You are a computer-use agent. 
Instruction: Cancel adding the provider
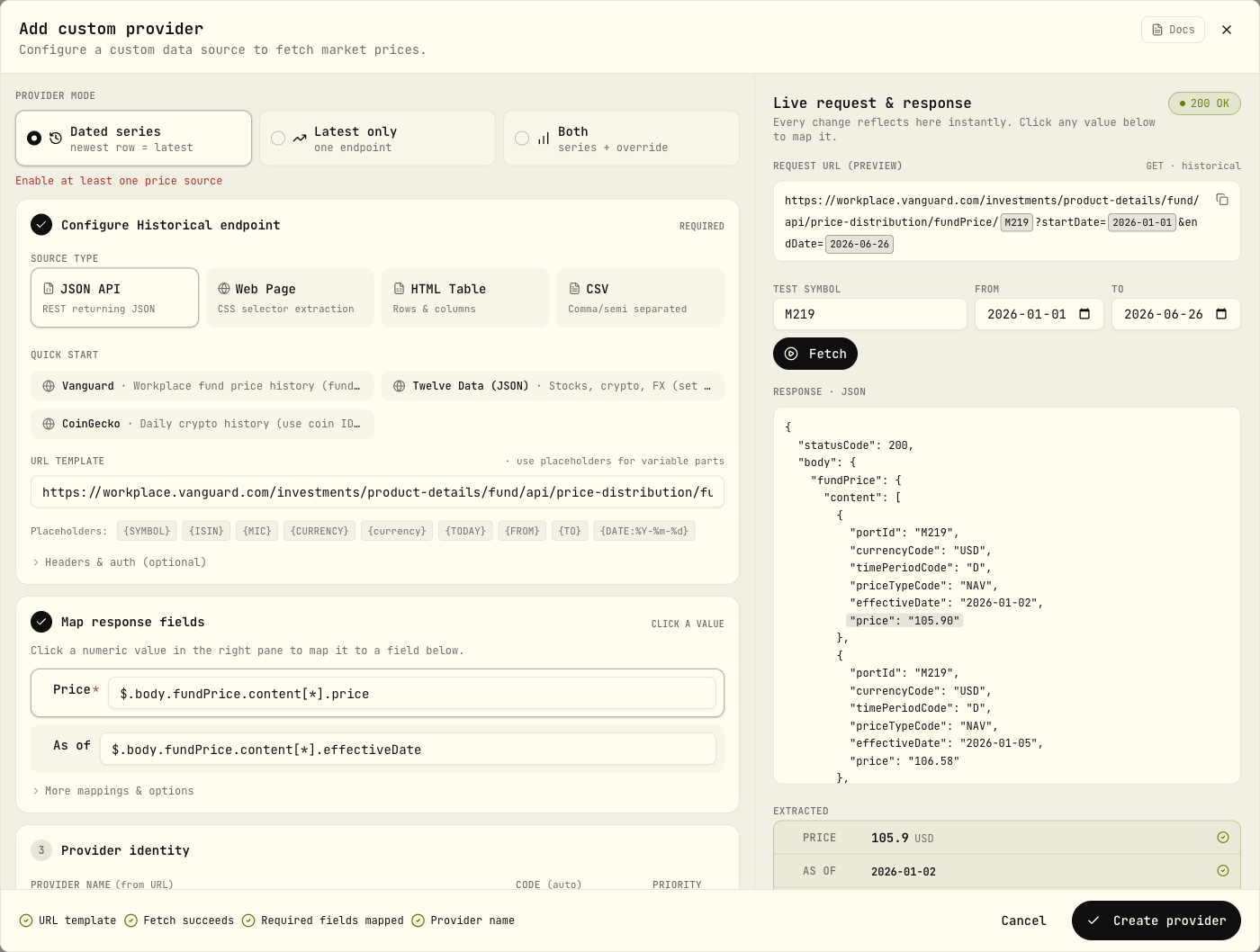pyautogui.click(x=1024, y=921)
